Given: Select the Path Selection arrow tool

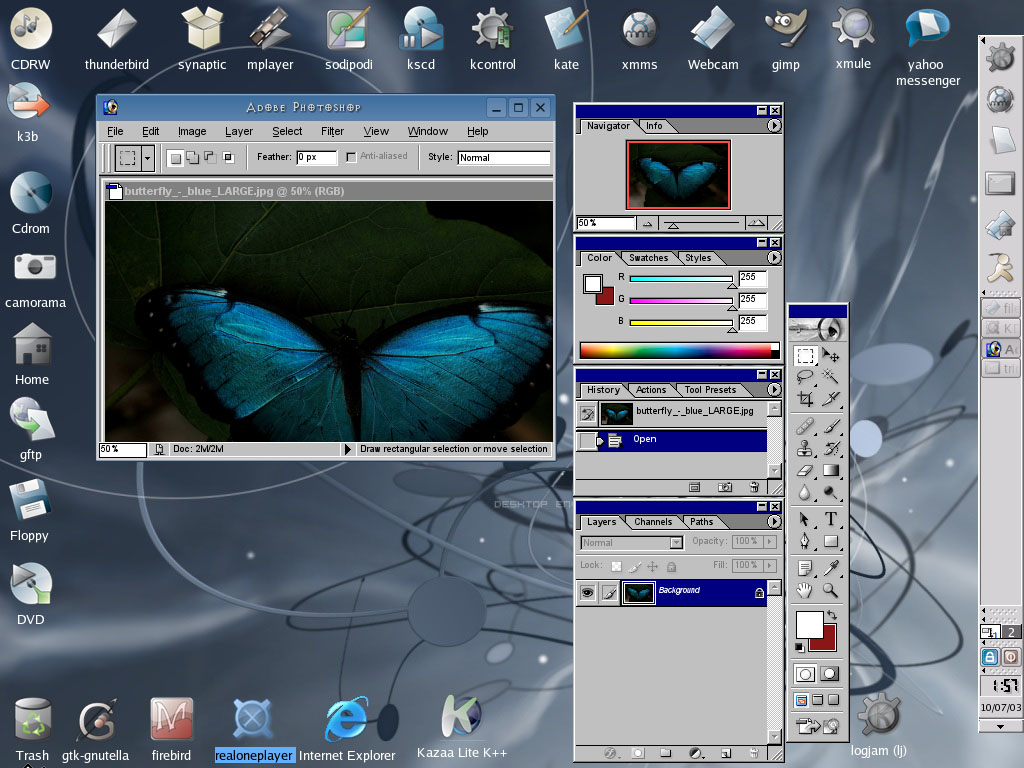Looking at the screenshot, I should click(x=805, y=519).
